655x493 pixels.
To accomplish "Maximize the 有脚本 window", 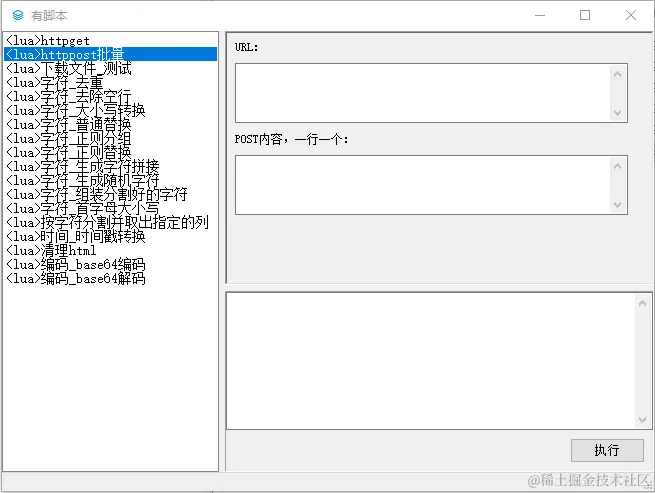I will pos(585,15).
